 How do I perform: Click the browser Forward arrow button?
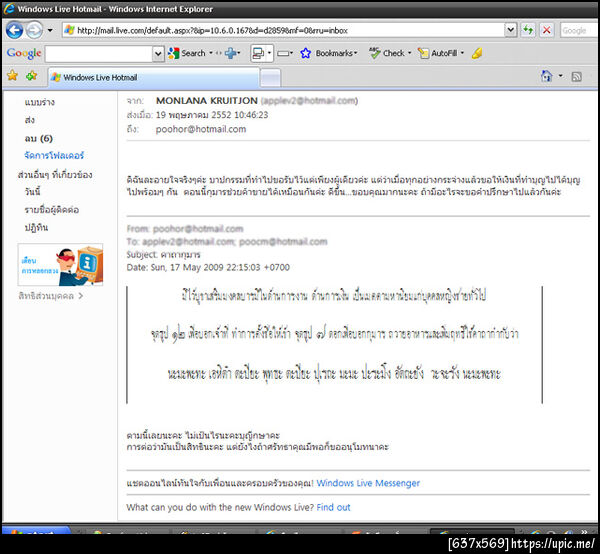point(34,30)
